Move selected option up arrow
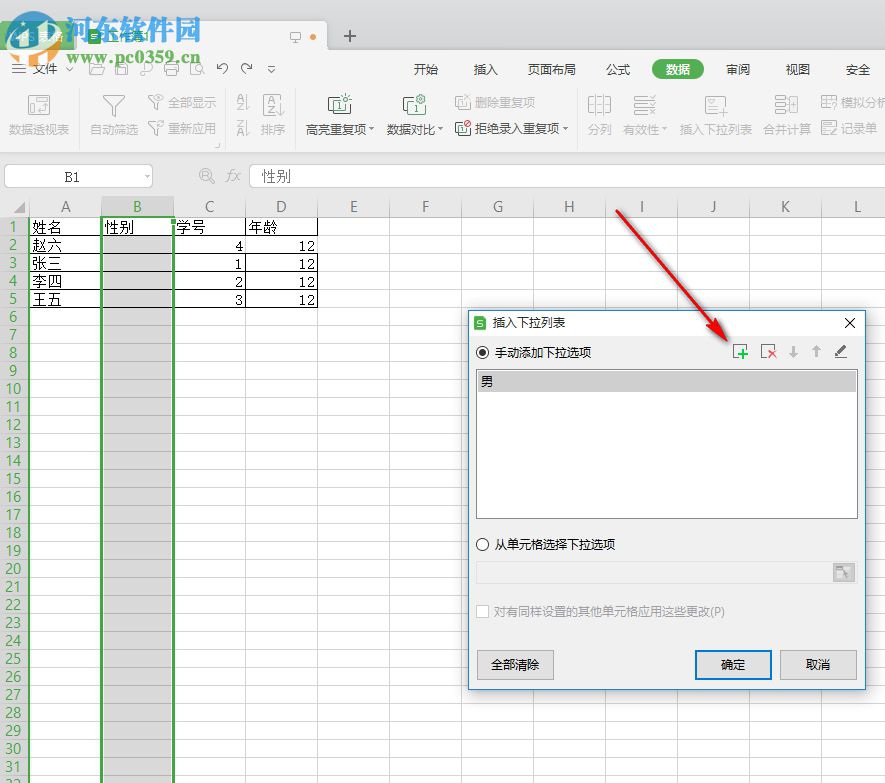The image size is (885, 783). click(x=816, y=352)
